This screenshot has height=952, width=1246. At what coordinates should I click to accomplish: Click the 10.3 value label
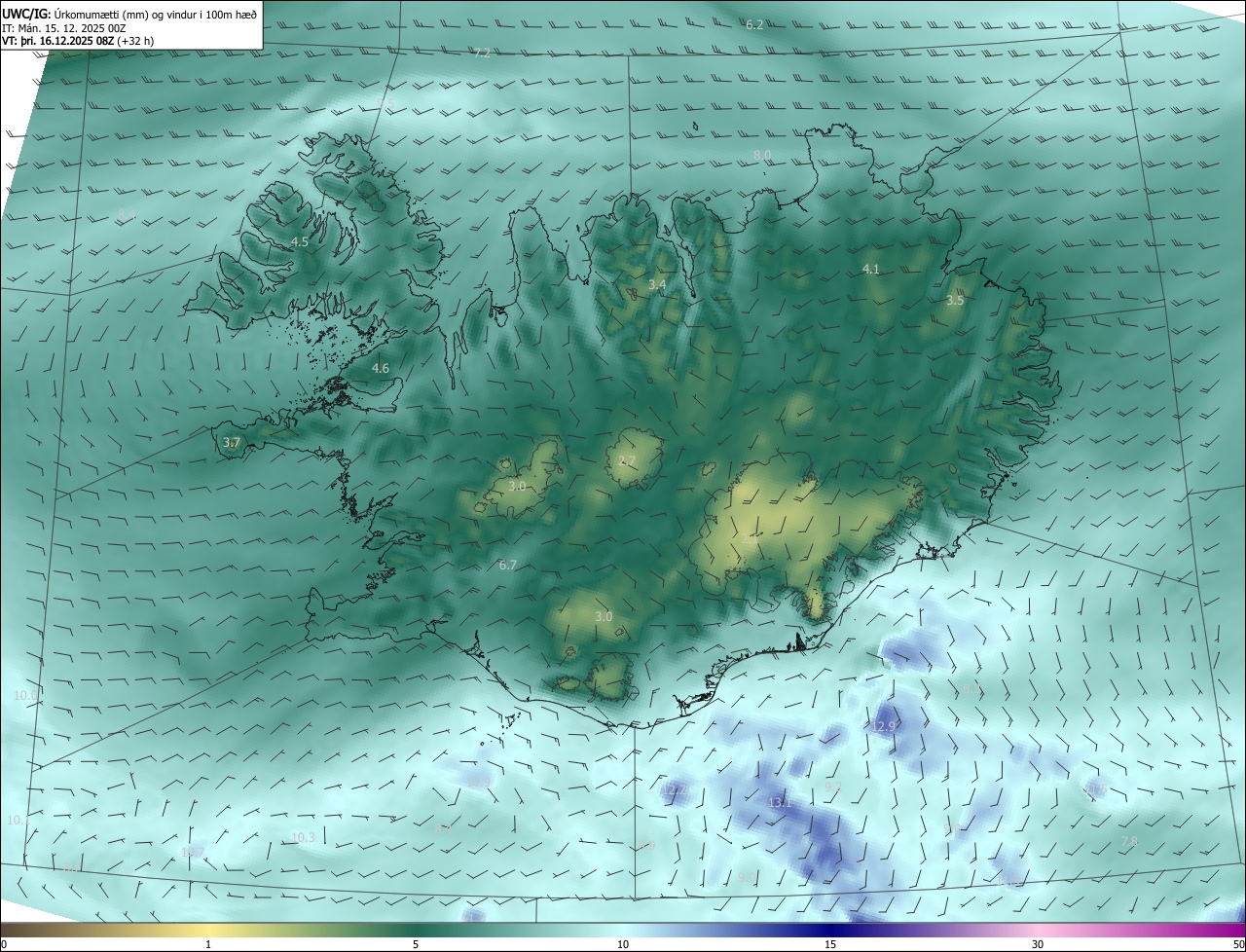(x=303, y=837)
